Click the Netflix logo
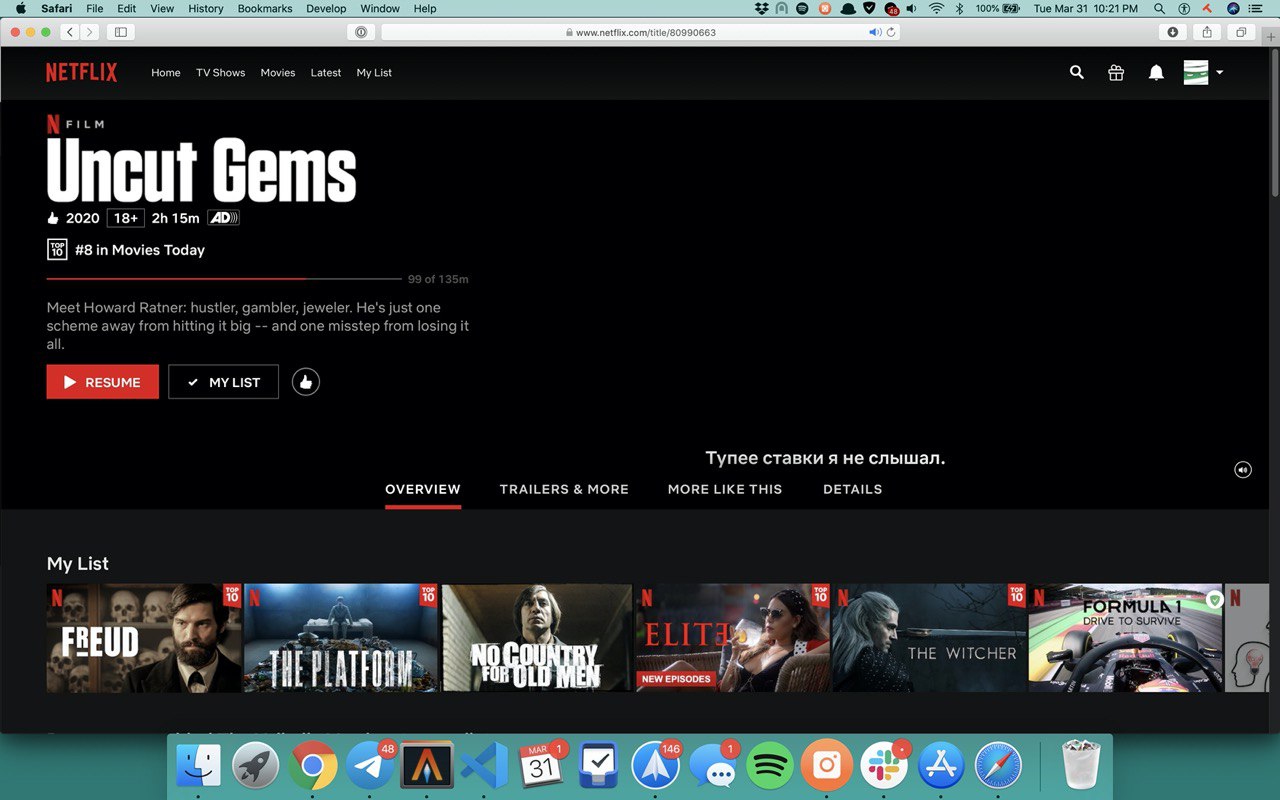The image size is (1280, 800). tap(81, 72)
